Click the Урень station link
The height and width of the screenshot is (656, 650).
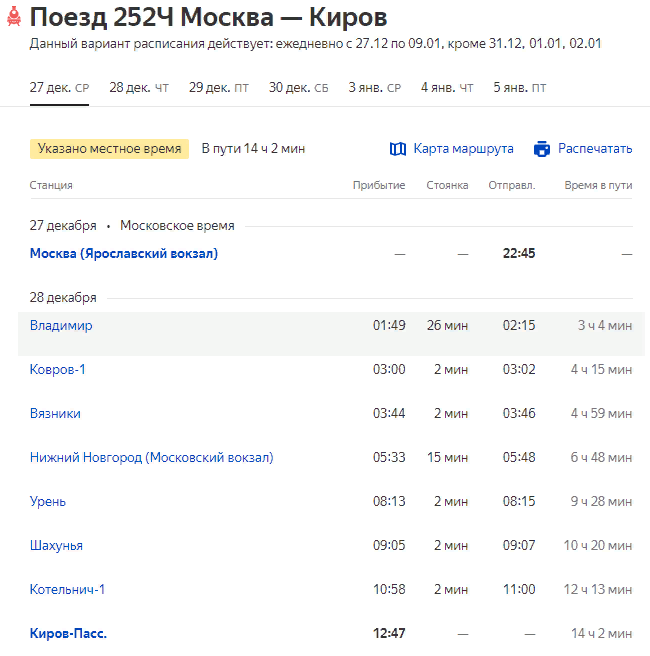point(48,502)
